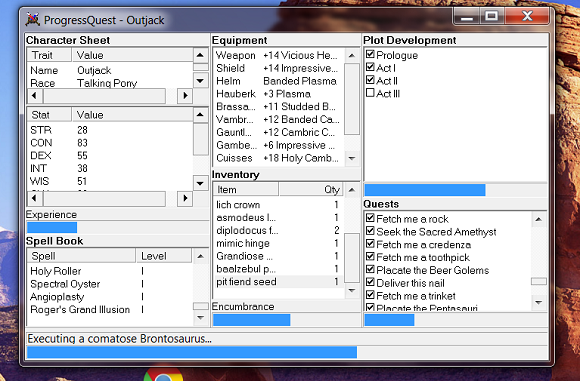Select the Weapon equipment row

278,55
